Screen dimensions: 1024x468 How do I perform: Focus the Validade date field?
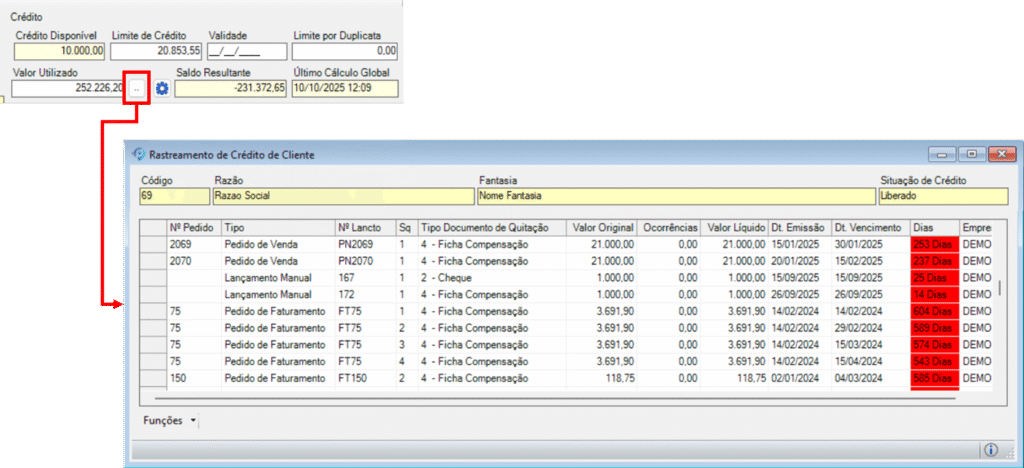point(232,50)
